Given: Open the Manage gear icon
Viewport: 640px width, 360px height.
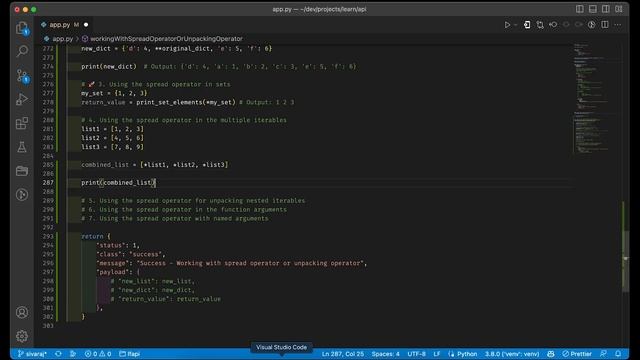Looking at the screenshot, I should pyautogui.click(x=22, y=336).
